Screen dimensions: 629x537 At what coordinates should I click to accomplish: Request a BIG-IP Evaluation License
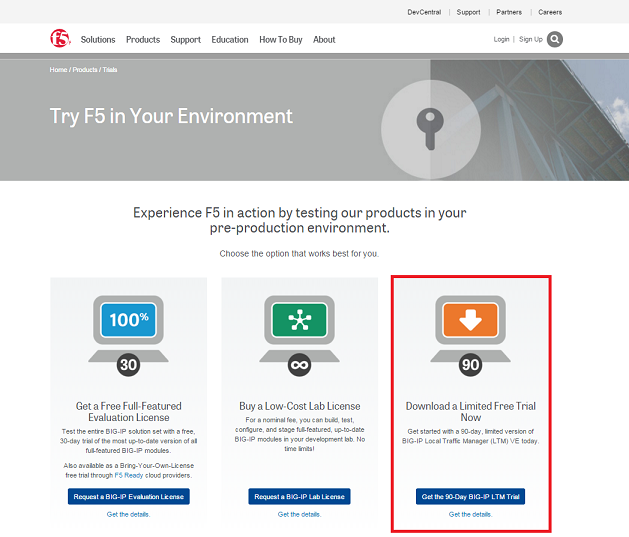pyautogui.click(x=129, y=496)
